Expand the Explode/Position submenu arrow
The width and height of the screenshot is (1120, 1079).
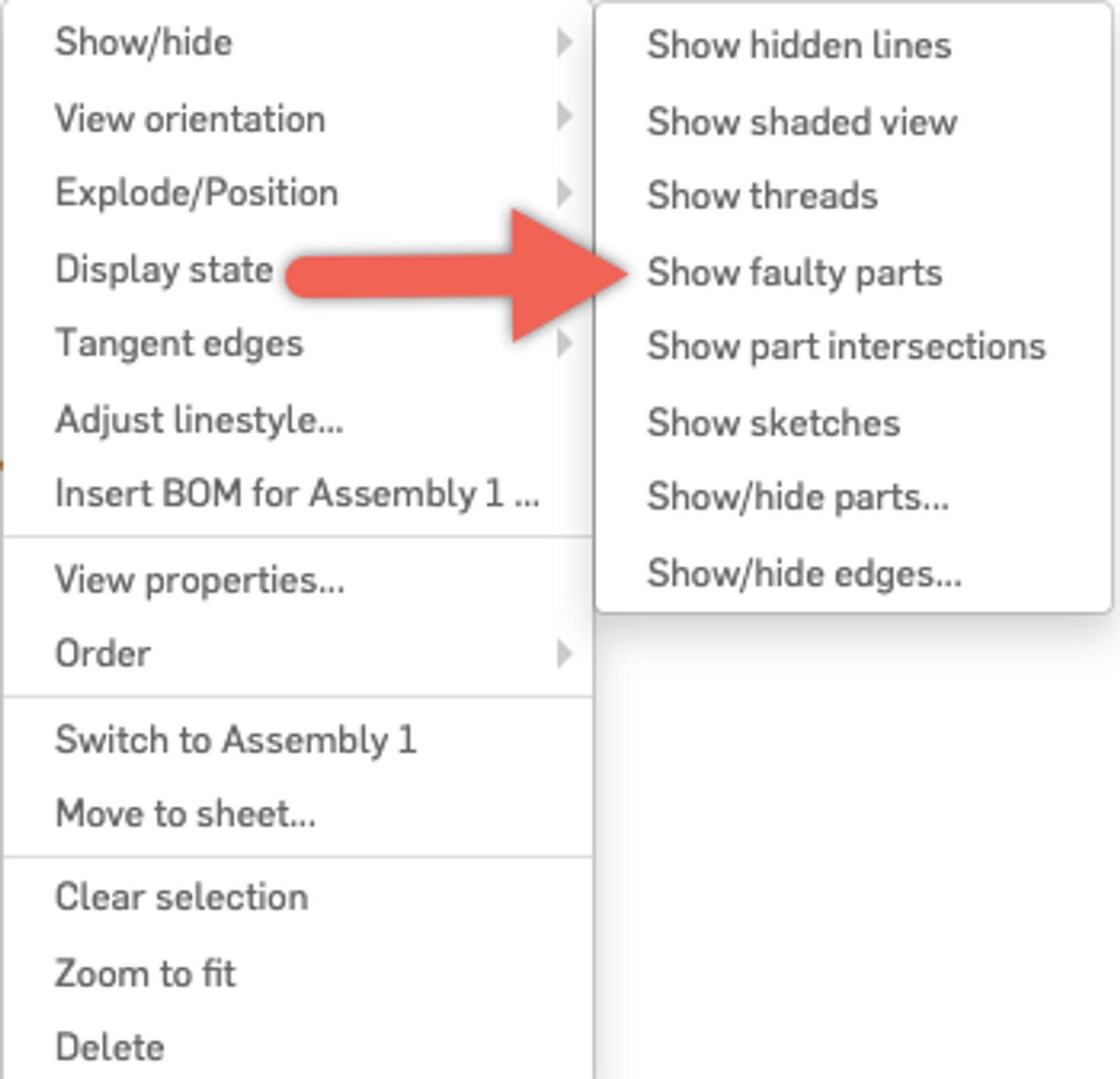click(x=563, y=193)
